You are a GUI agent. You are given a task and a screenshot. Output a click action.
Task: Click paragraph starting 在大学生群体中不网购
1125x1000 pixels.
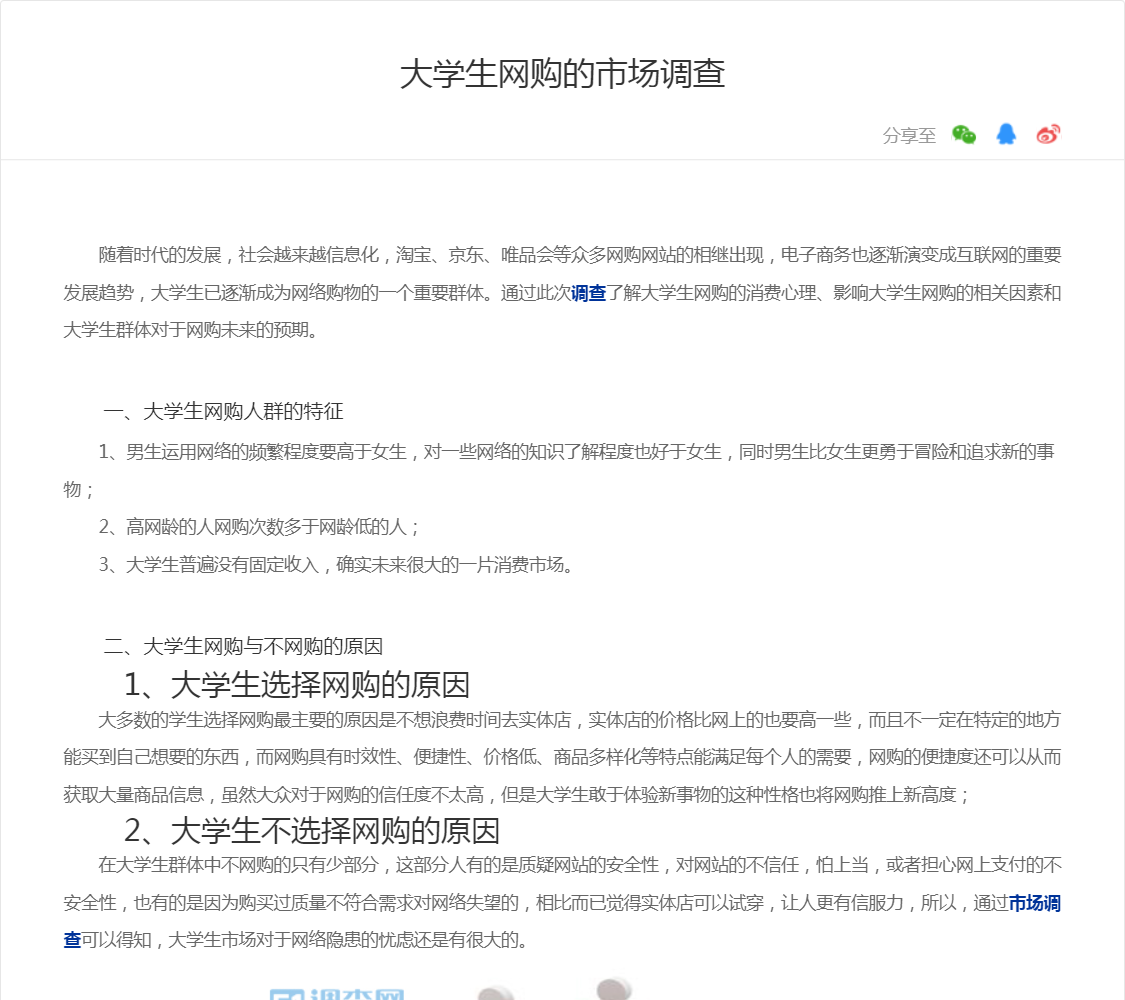(562, 902)
